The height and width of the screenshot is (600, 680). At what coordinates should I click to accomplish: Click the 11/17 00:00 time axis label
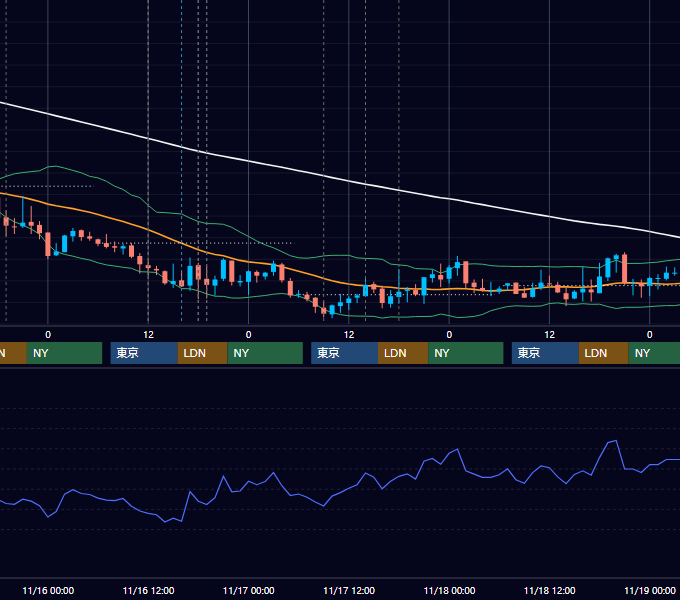(248, 590)
